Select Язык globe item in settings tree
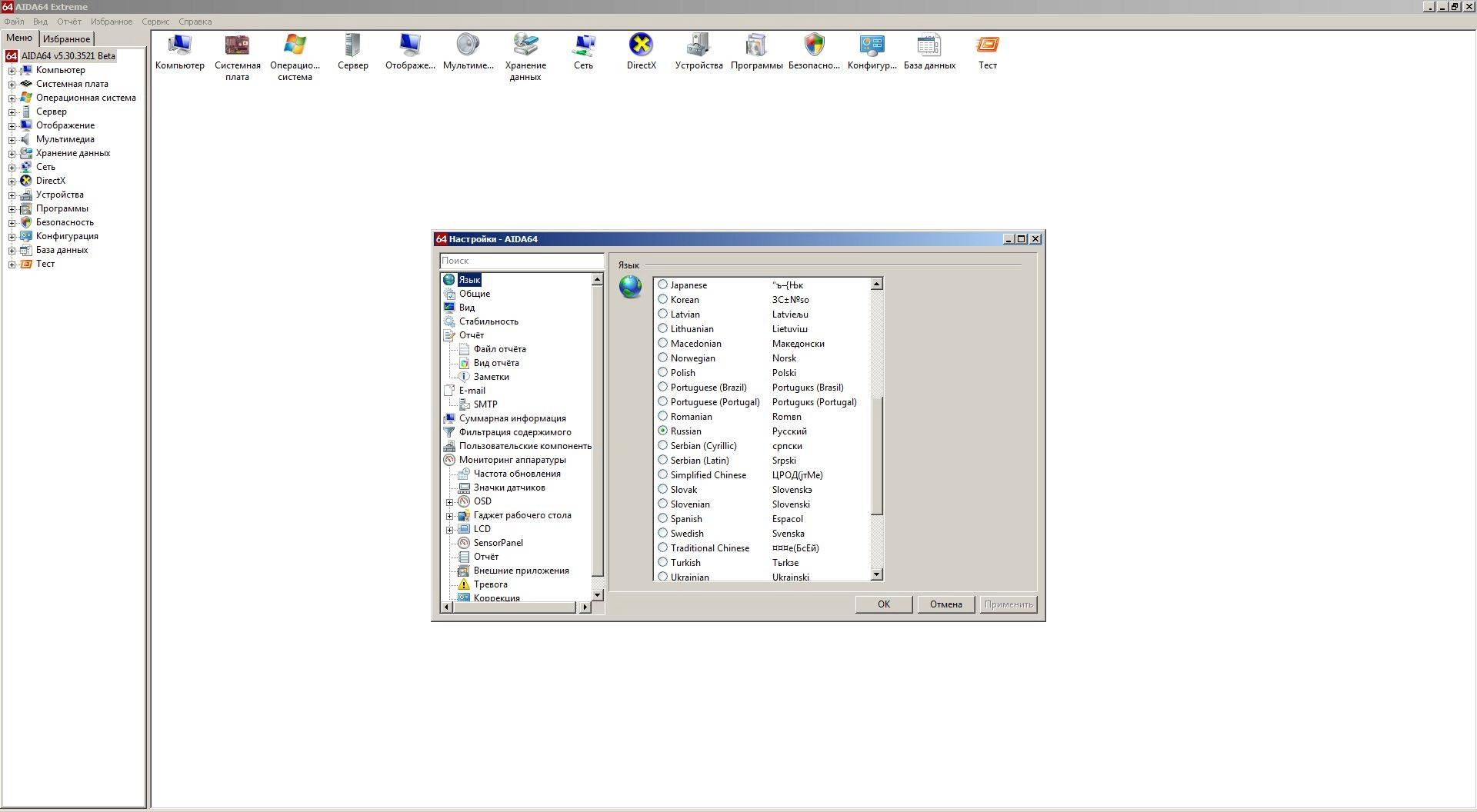 pos(469,280)
